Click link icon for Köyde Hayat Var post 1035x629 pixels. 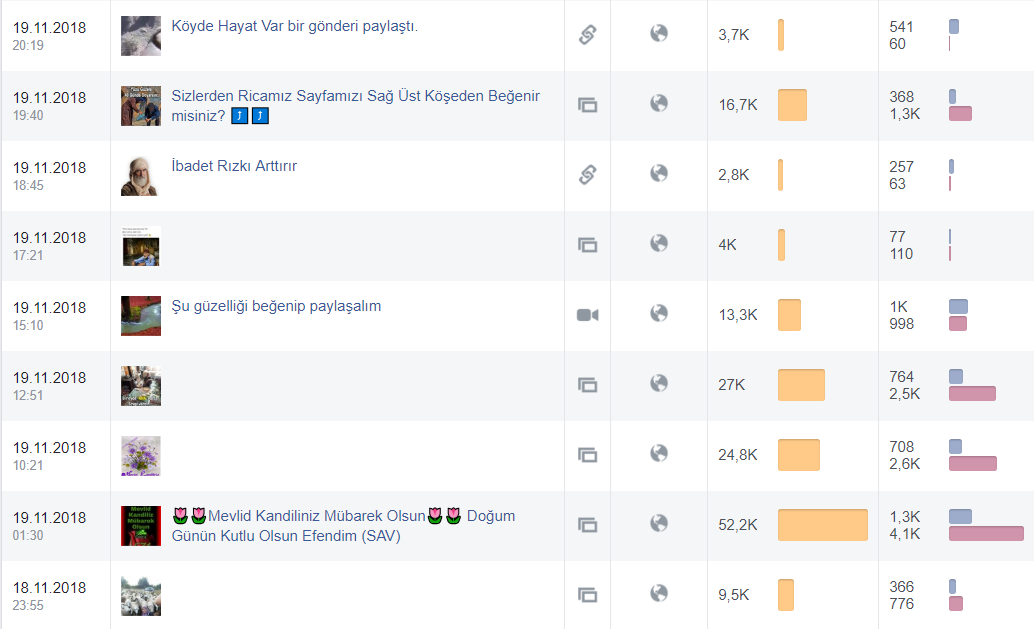pos(587,34)
